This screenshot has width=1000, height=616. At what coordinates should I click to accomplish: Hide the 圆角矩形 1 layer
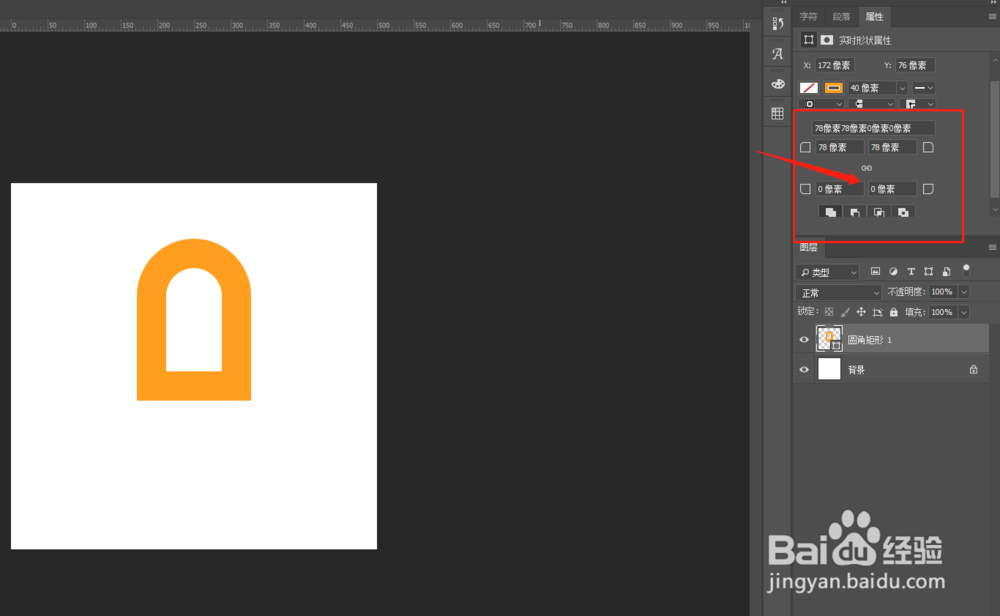(x=804, y=340)
